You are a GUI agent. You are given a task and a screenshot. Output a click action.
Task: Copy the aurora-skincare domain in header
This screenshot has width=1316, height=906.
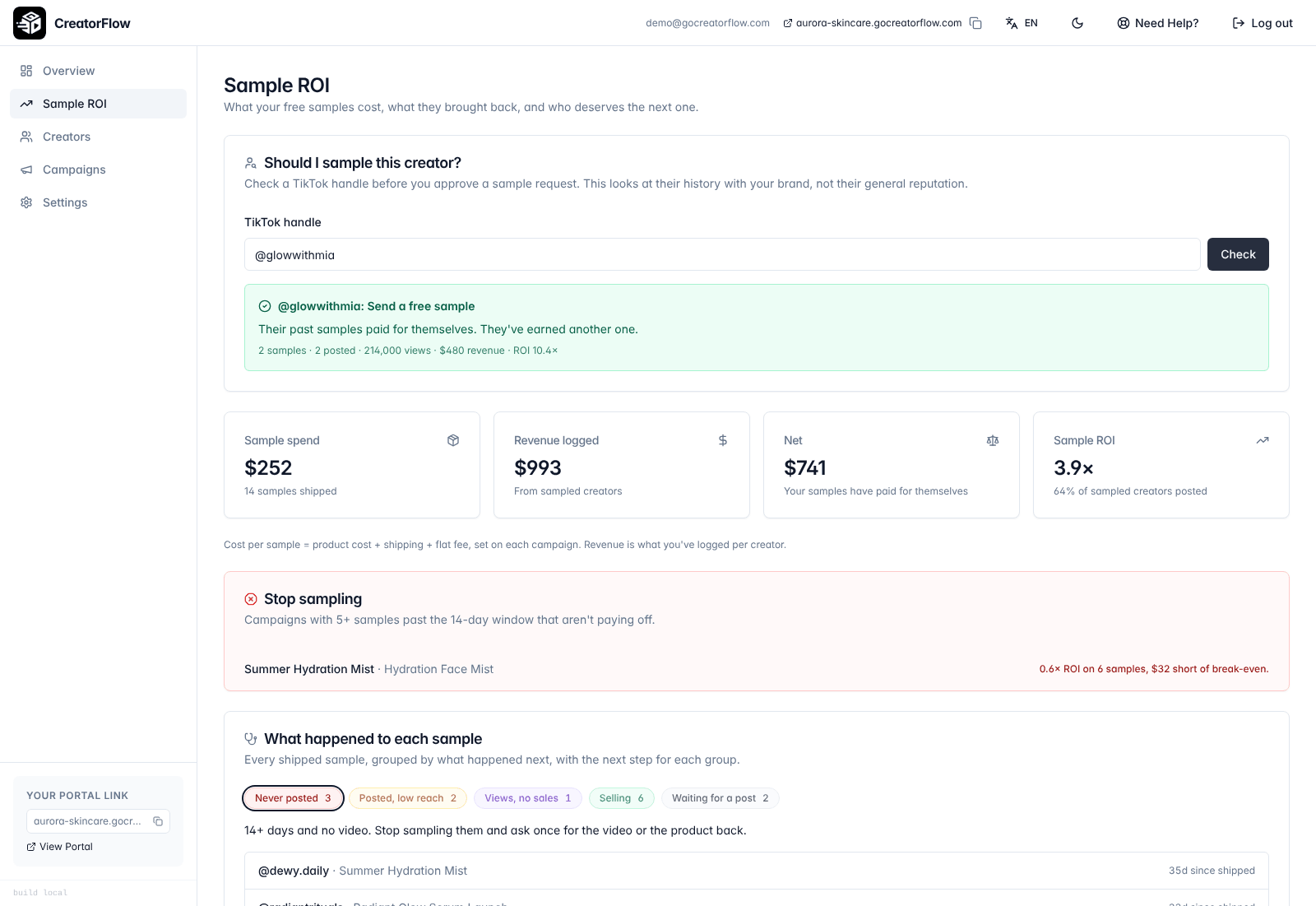(975, 23)
